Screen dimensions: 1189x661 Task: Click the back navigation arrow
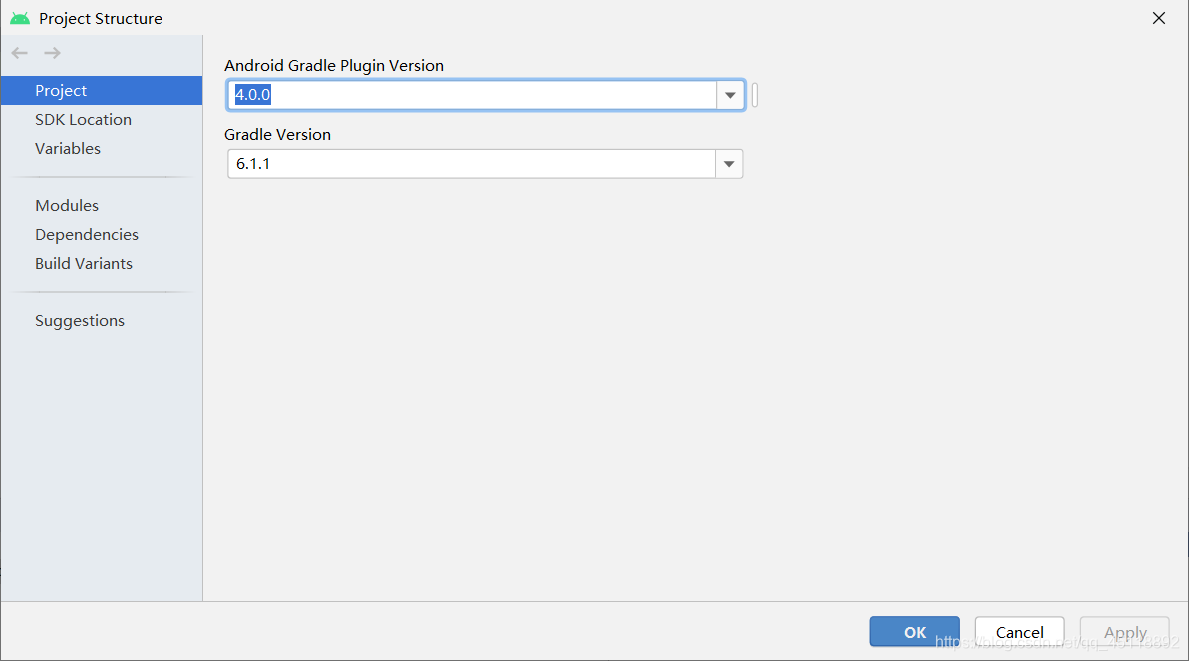(19, 53)
